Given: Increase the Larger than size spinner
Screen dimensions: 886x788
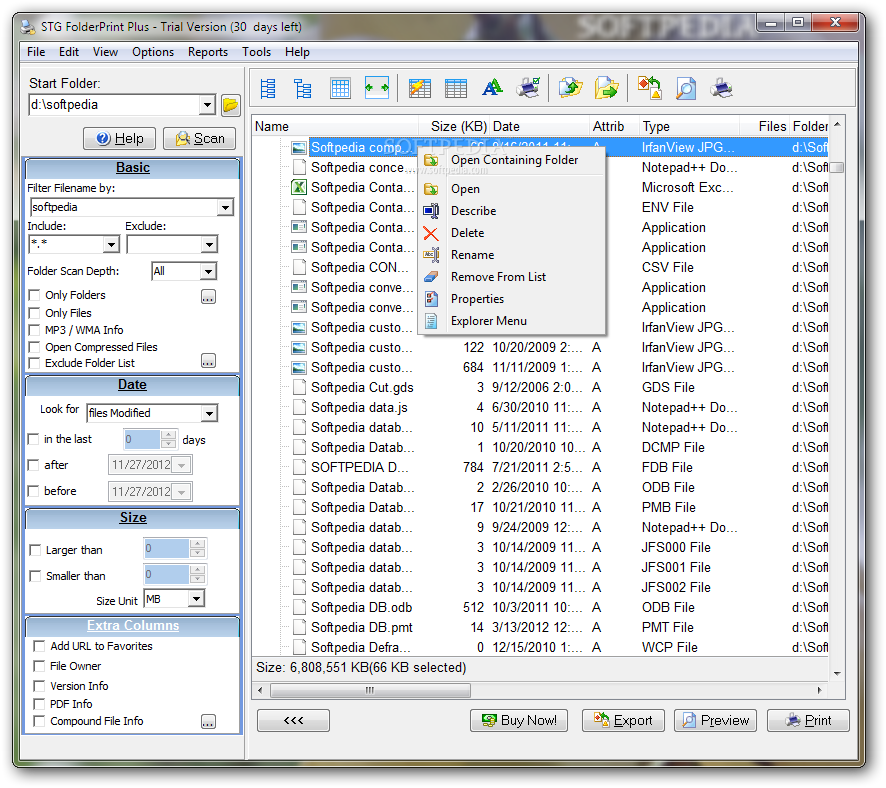Looking at the screenshot, I should click(x=197, y=543).
